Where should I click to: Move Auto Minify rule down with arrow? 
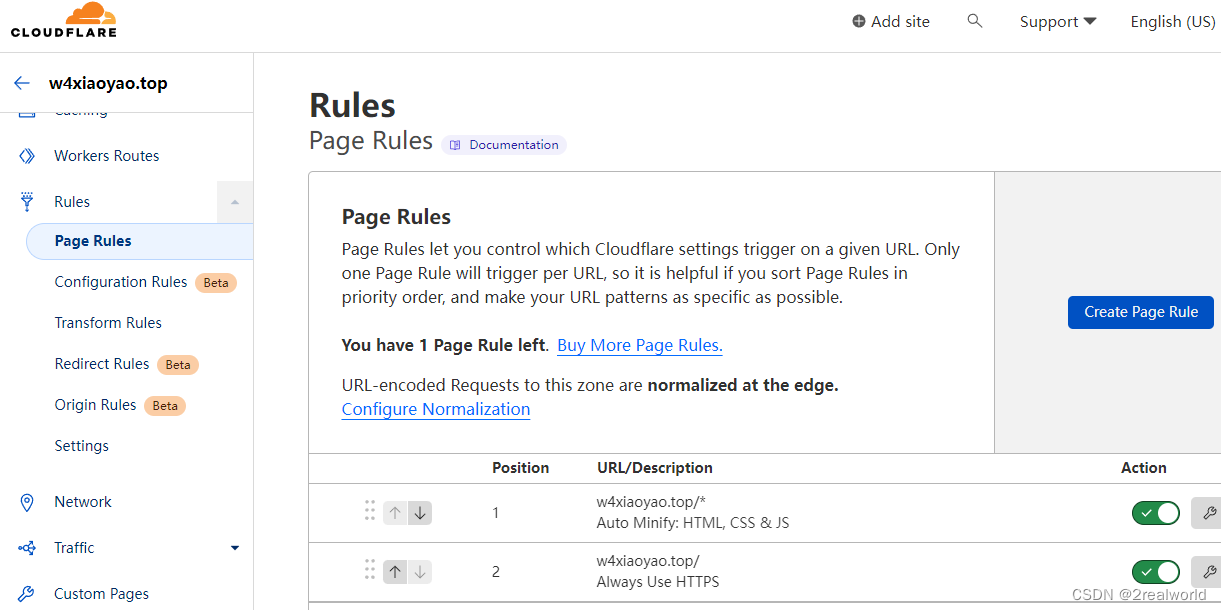420,513
